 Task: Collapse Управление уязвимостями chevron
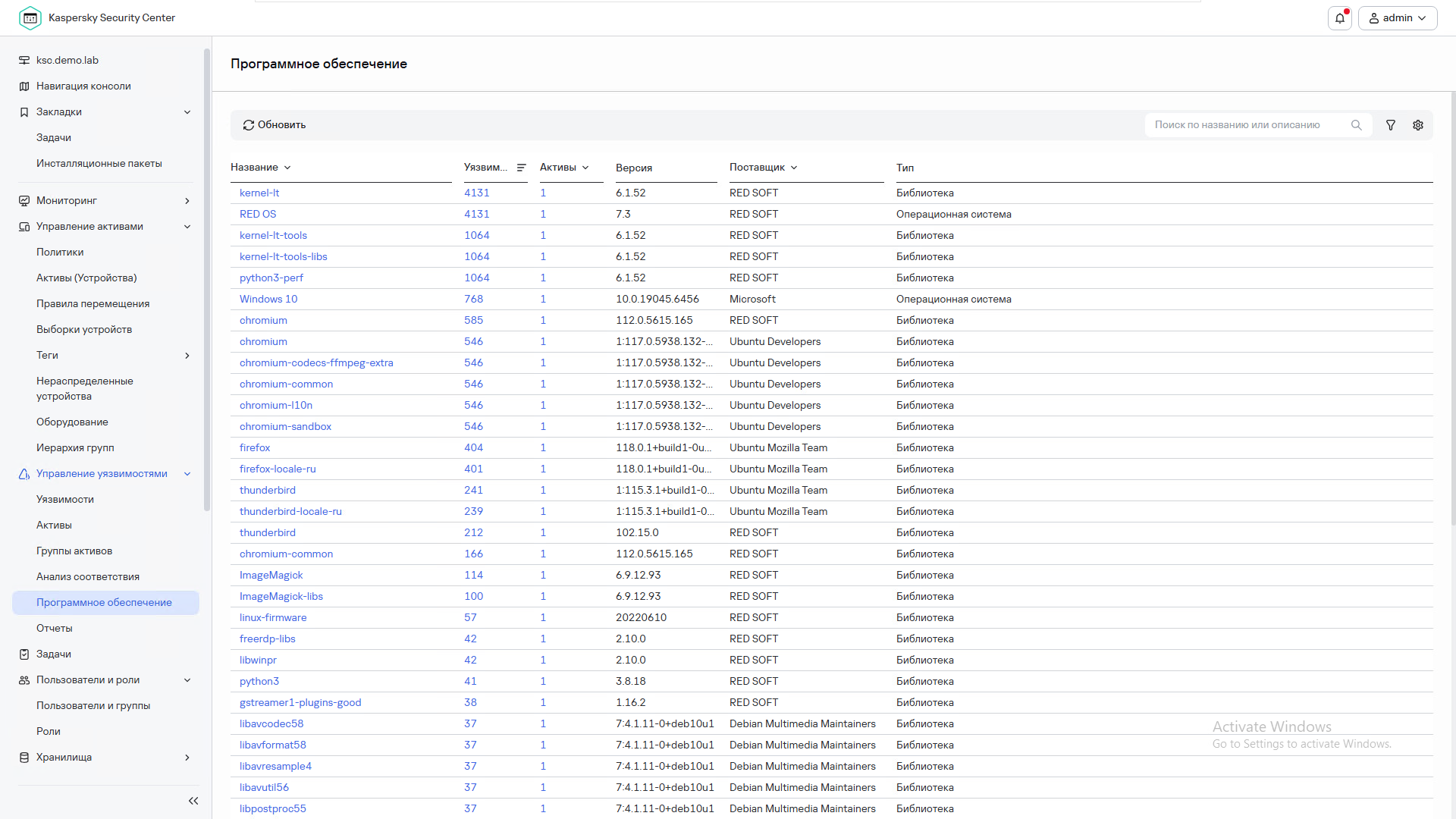187,474
